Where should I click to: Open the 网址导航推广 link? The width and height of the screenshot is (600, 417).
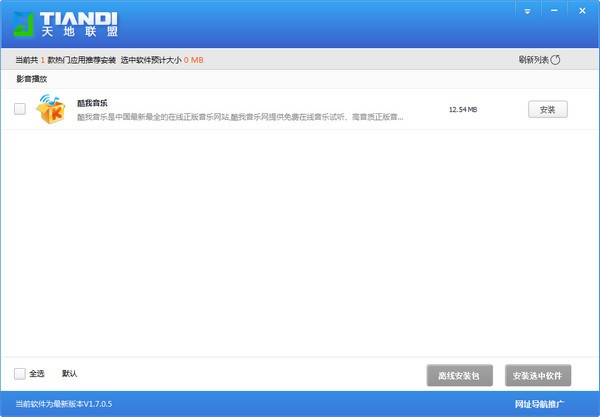click(x=539, y=404)
